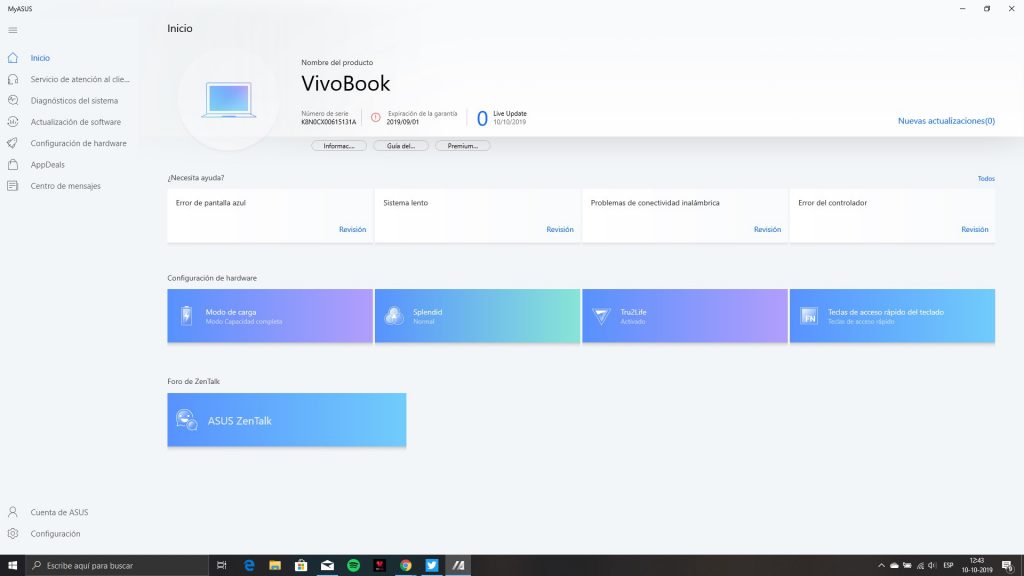Click the battery icon on Modo de carga tile
The height and width of the screenshot is (576, 1024).
[x=187, y=316]
